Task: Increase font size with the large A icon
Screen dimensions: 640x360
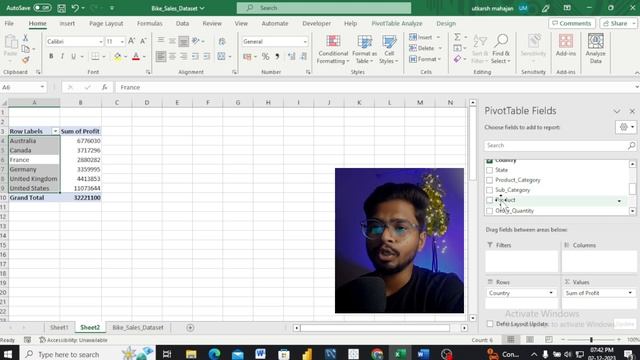Action: click(131, 41)
